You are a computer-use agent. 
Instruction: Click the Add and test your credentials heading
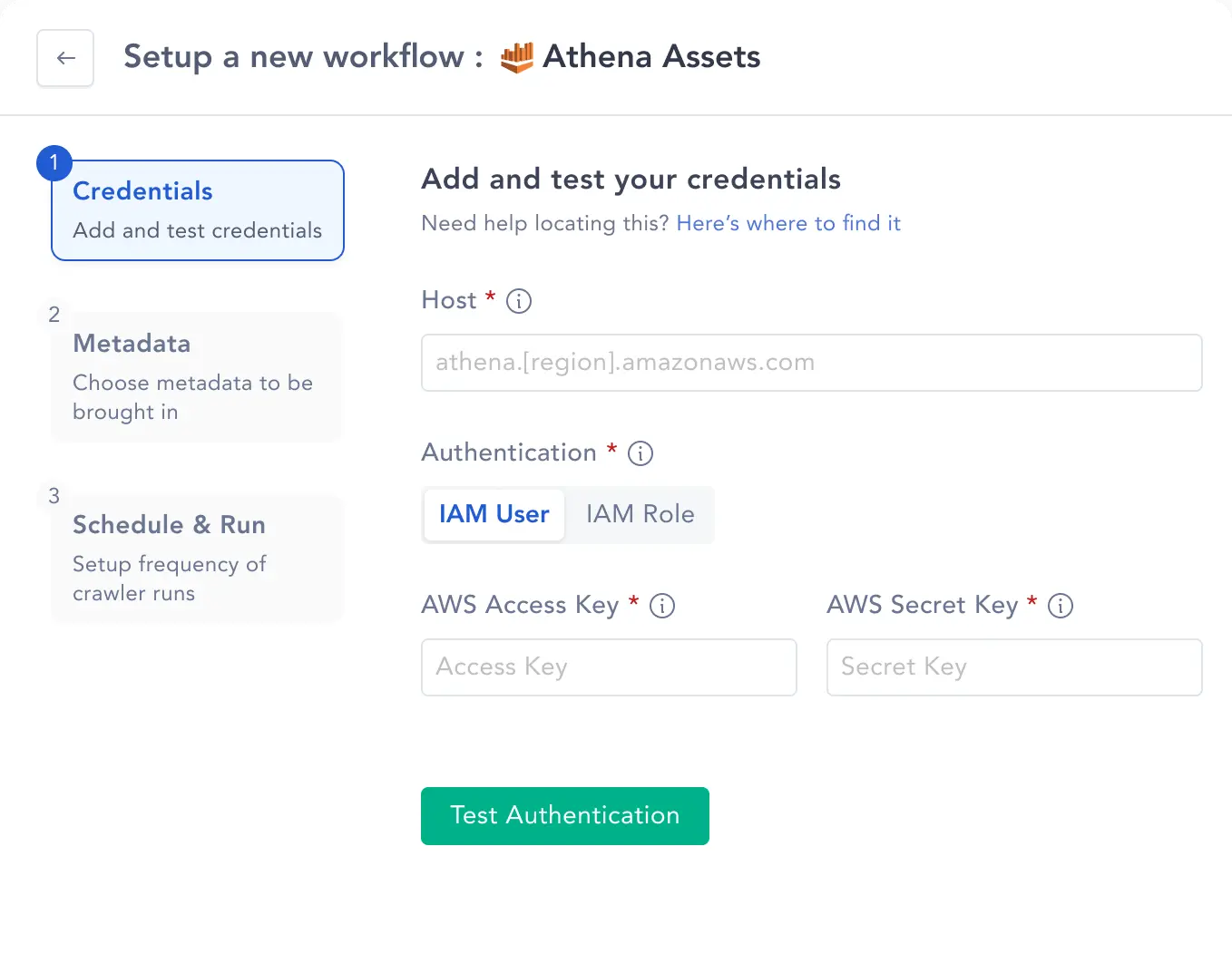[x=631, y=180]
